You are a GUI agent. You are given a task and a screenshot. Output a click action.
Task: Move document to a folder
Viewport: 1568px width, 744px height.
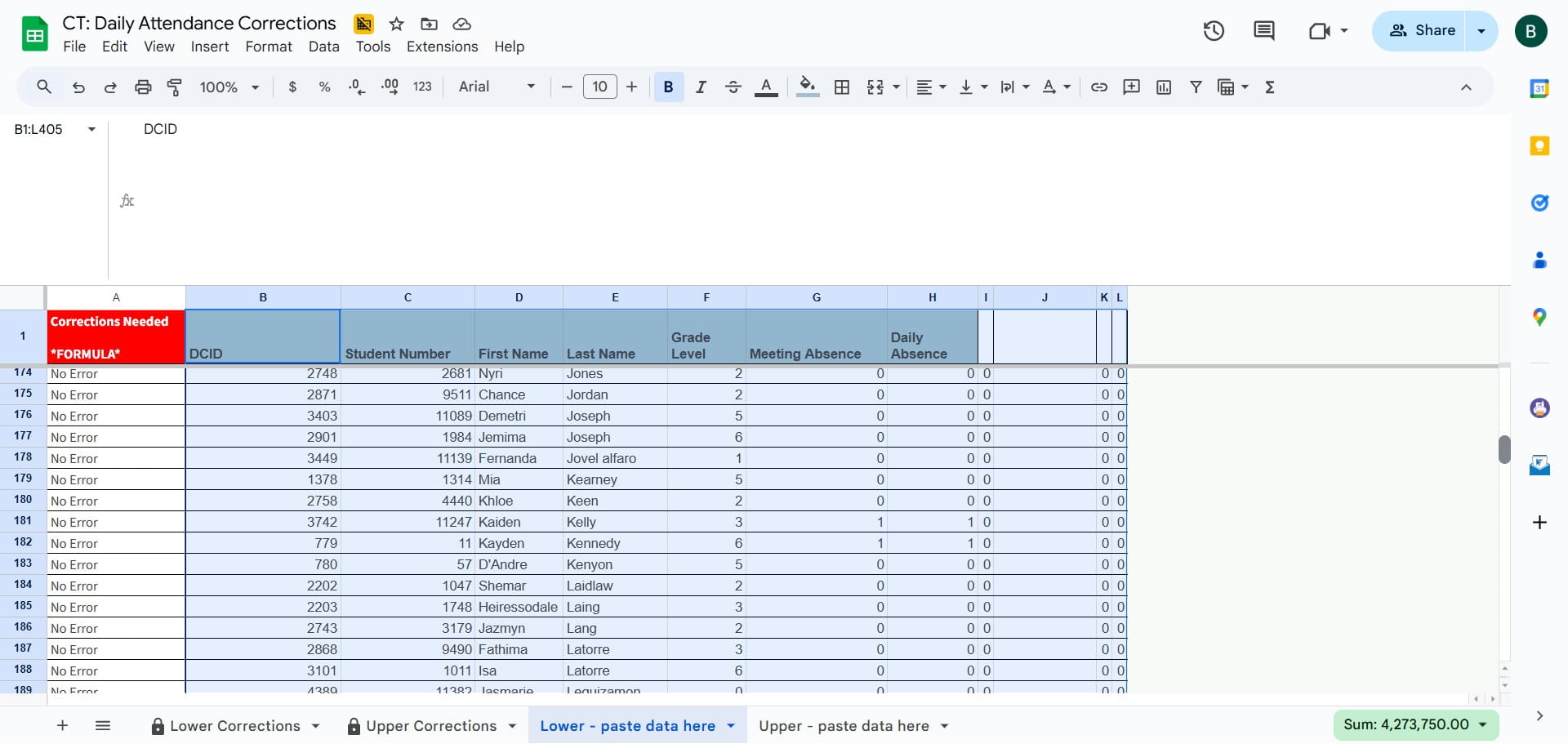pyautogui.click(x=429, y=24)
